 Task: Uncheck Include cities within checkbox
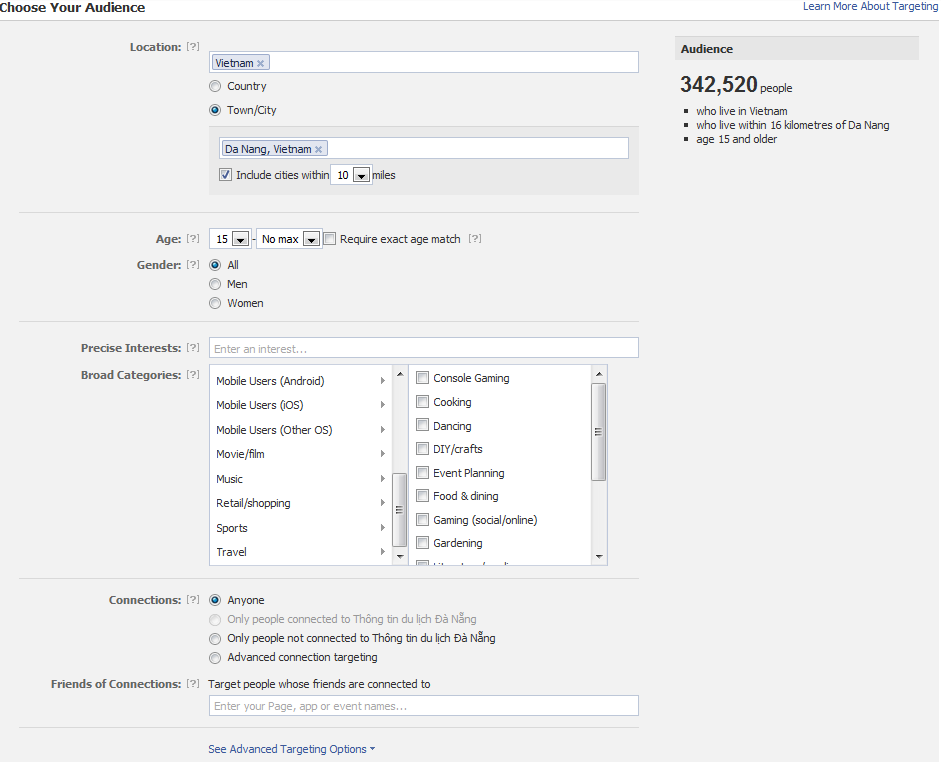pos(225,175)
